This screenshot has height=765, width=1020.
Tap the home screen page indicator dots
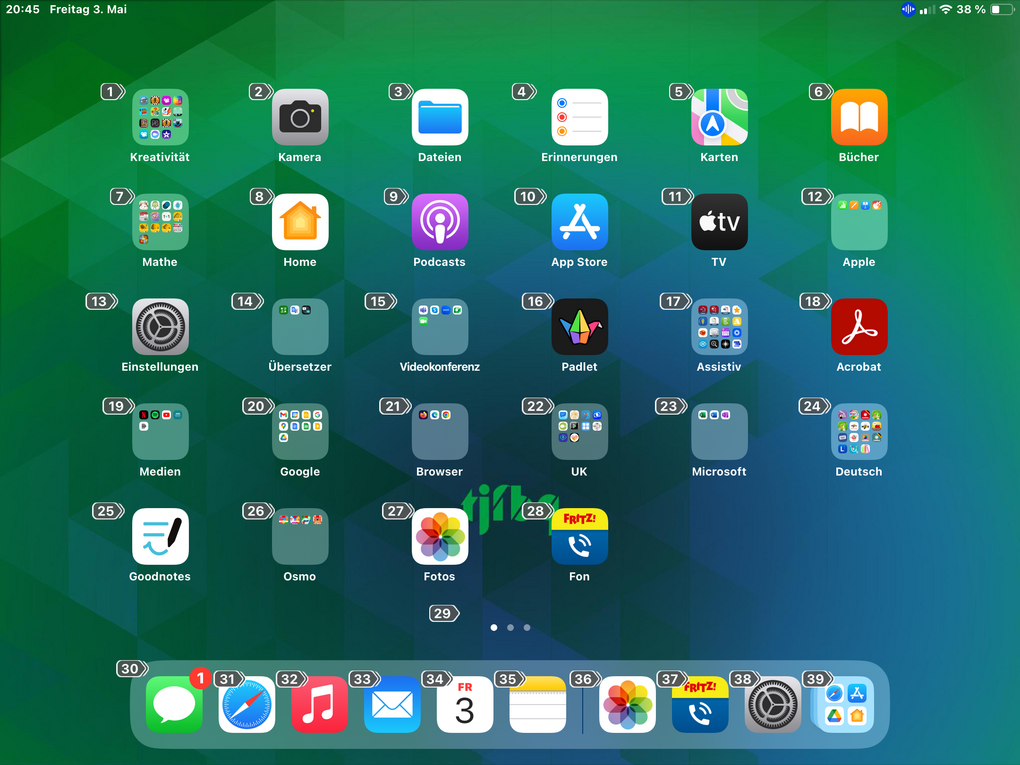pos(511,628)
